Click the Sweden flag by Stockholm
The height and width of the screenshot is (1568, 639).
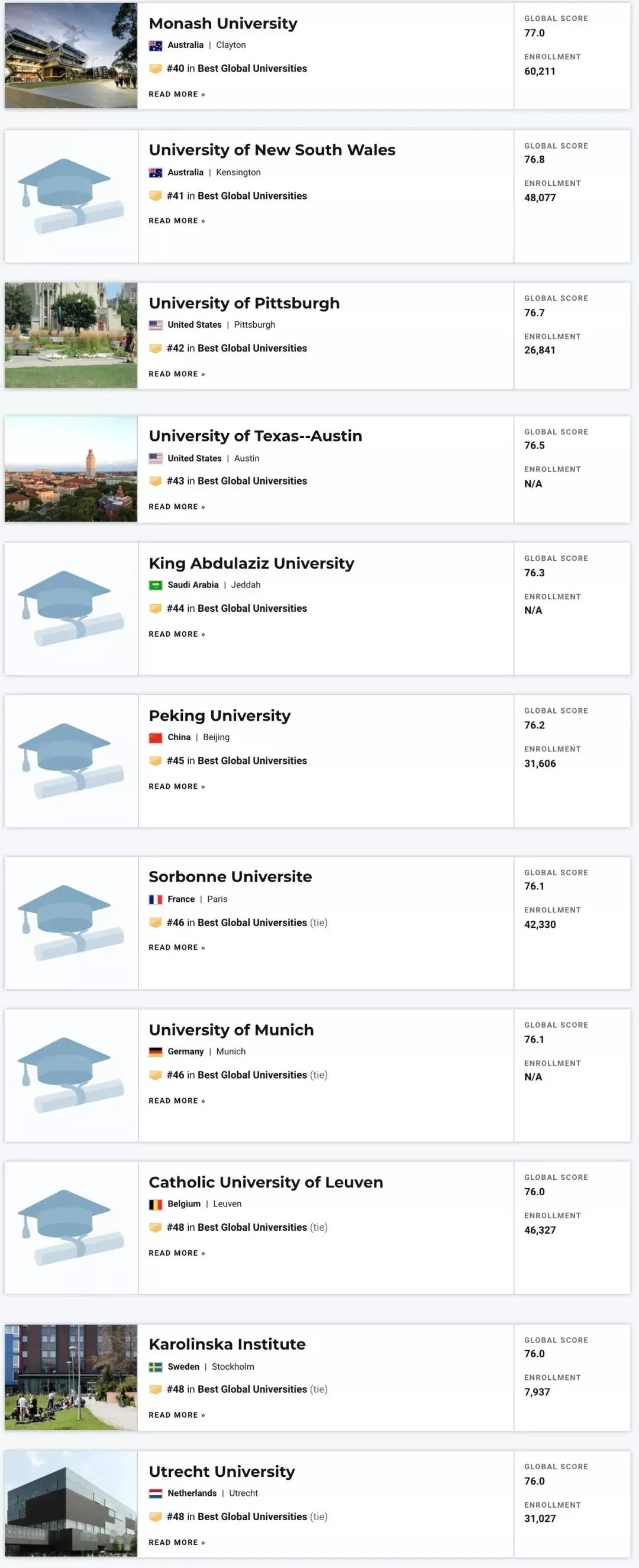(x=156, y=1367)
